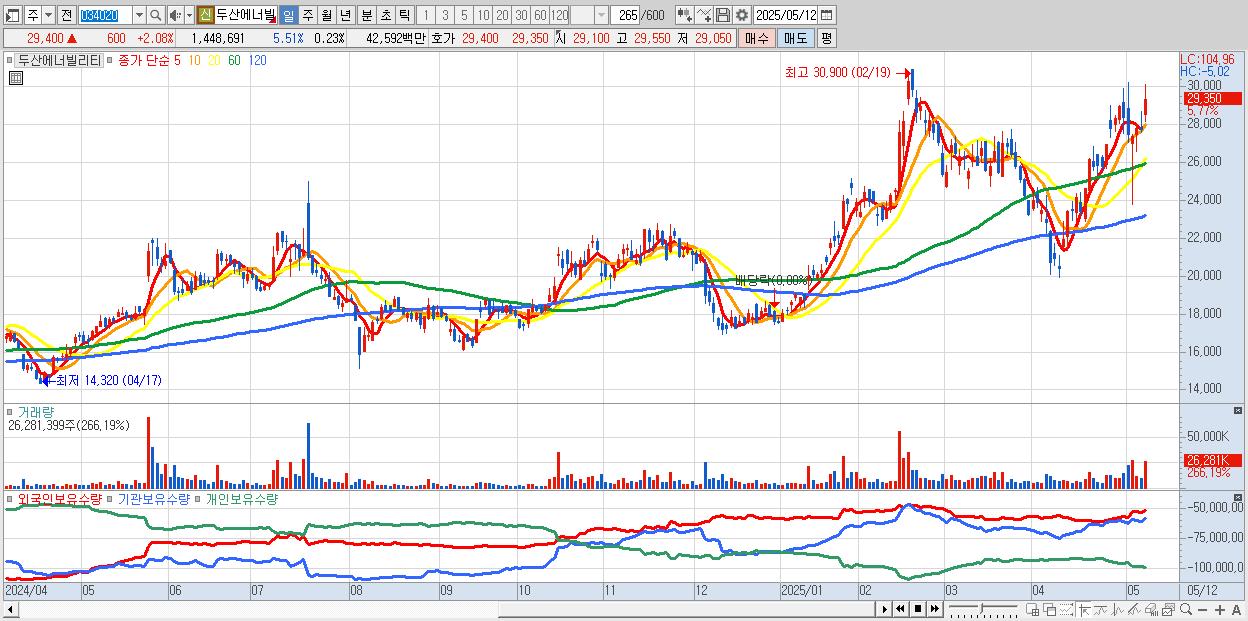Viewport: 1248px width, 621px height.
Task: Select the 월 monthly period button
Action: [327, 16]
